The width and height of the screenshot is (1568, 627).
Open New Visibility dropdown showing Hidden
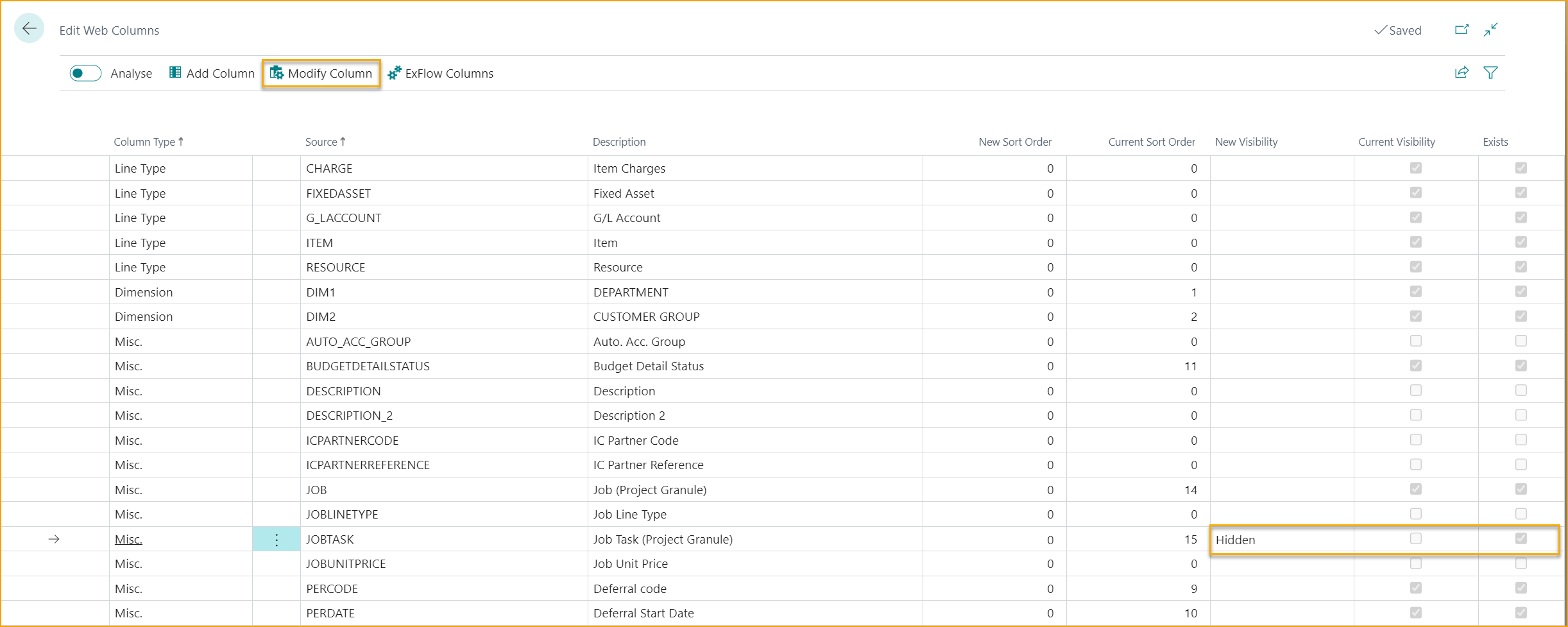[1281, 540]
